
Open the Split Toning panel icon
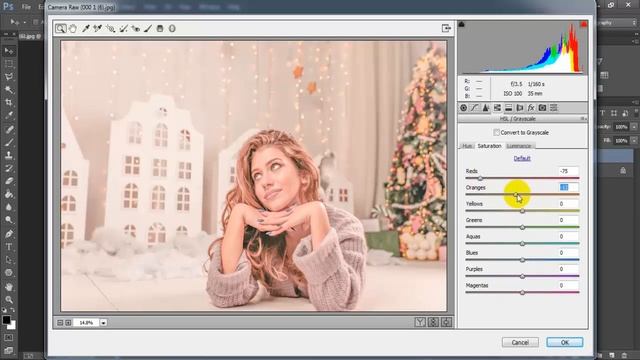coord(509,108)
